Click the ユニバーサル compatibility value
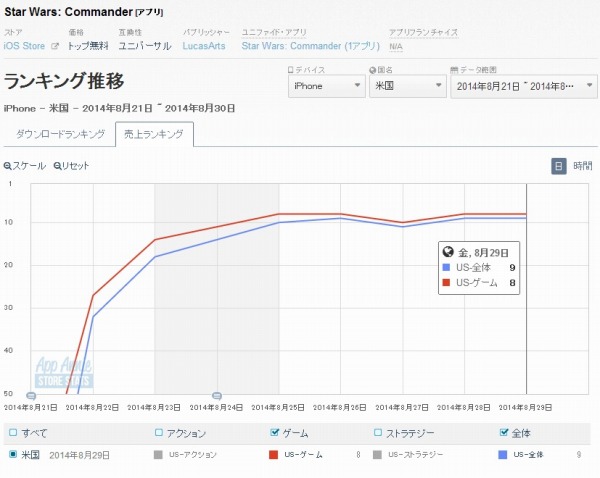The height and width of the screenshot is (478, 600). 145,46
